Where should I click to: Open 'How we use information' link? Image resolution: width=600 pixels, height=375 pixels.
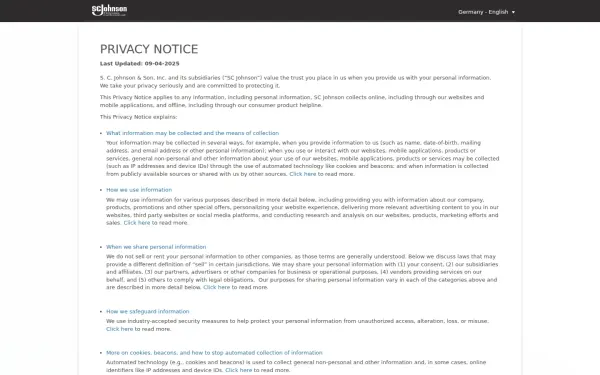pyautogui.click(x=139, y=190)
